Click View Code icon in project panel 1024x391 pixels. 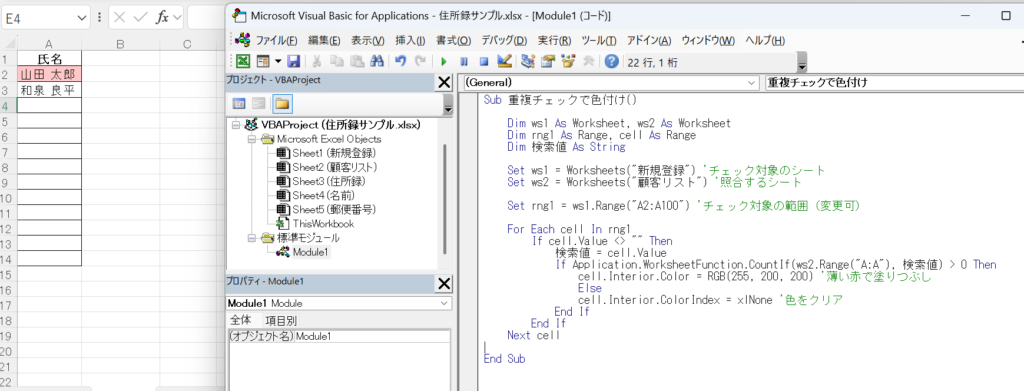[x=239, y=104]
